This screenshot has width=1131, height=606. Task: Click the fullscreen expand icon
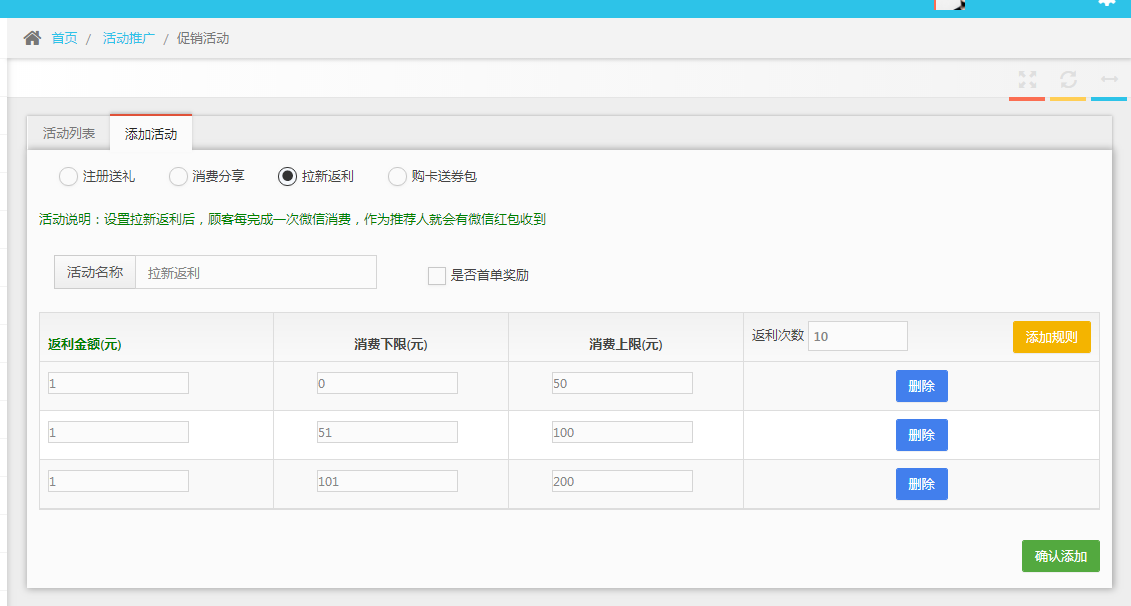click(x=1027, y=80)
